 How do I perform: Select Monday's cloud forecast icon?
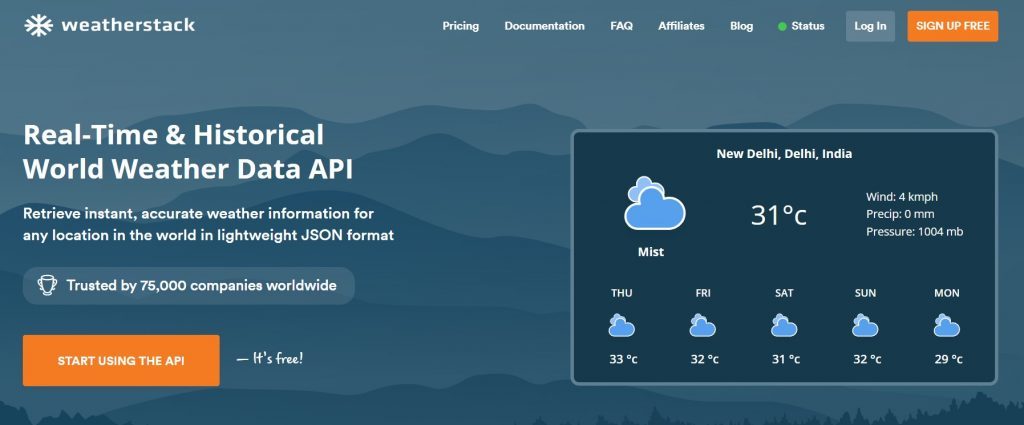(946, 325)
